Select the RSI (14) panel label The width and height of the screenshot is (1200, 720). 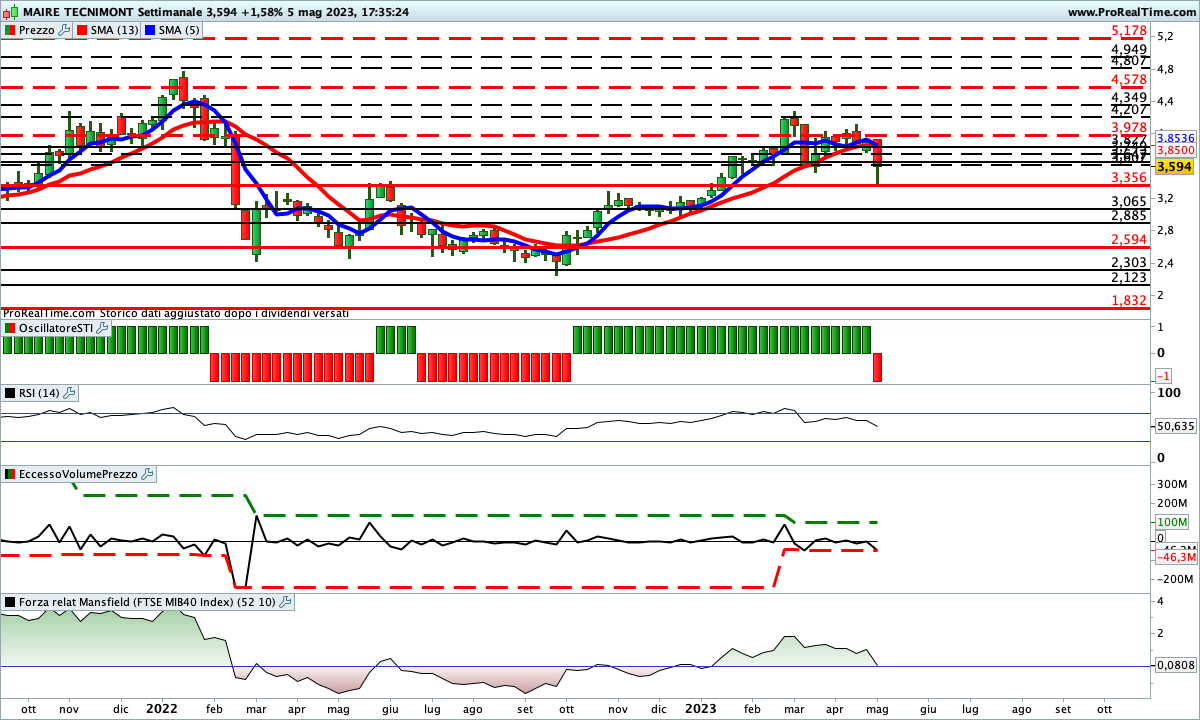pyautogui.click(x=39, y=393)
